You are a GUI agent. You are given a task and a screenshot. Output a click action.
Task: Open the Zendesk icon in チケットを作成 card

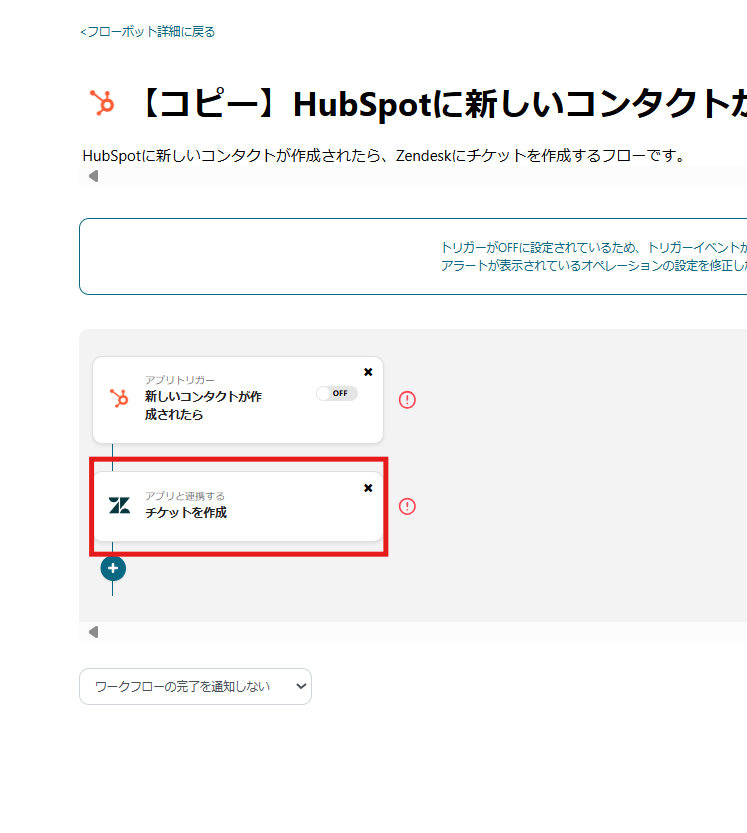(119, 505)
